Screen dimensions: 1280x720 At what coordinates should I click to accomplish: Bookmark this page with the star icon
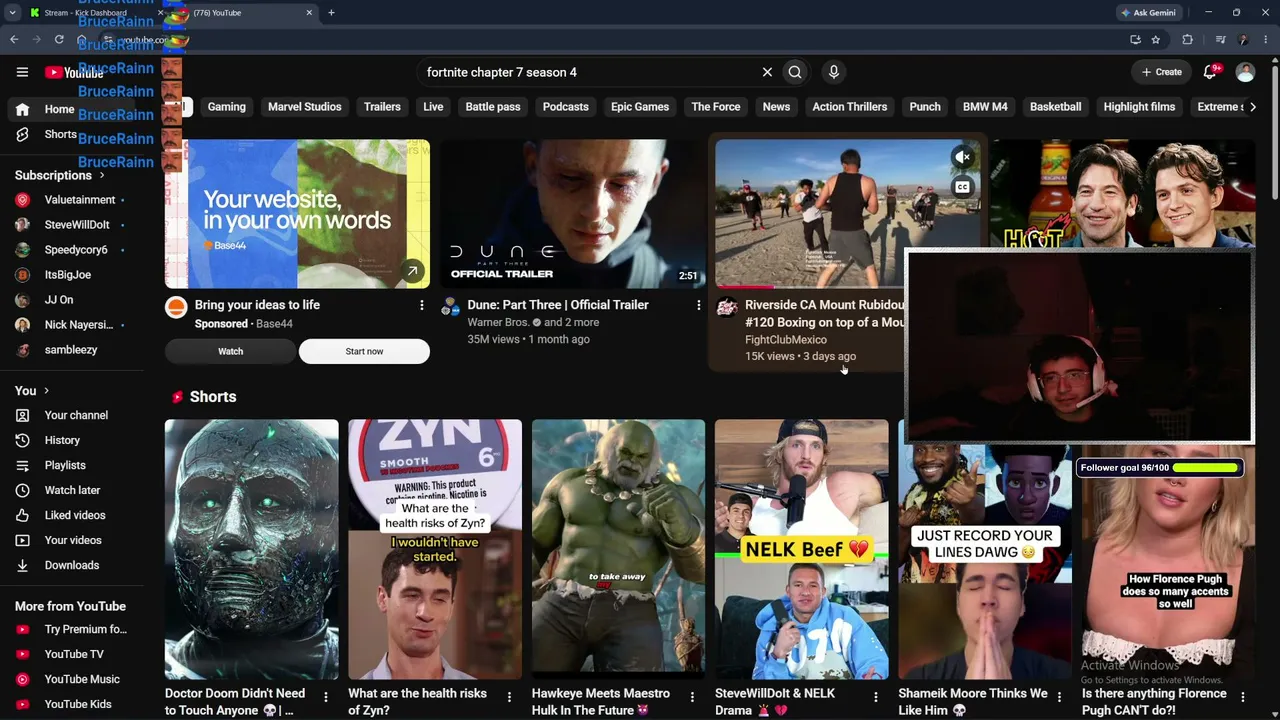1156,40
